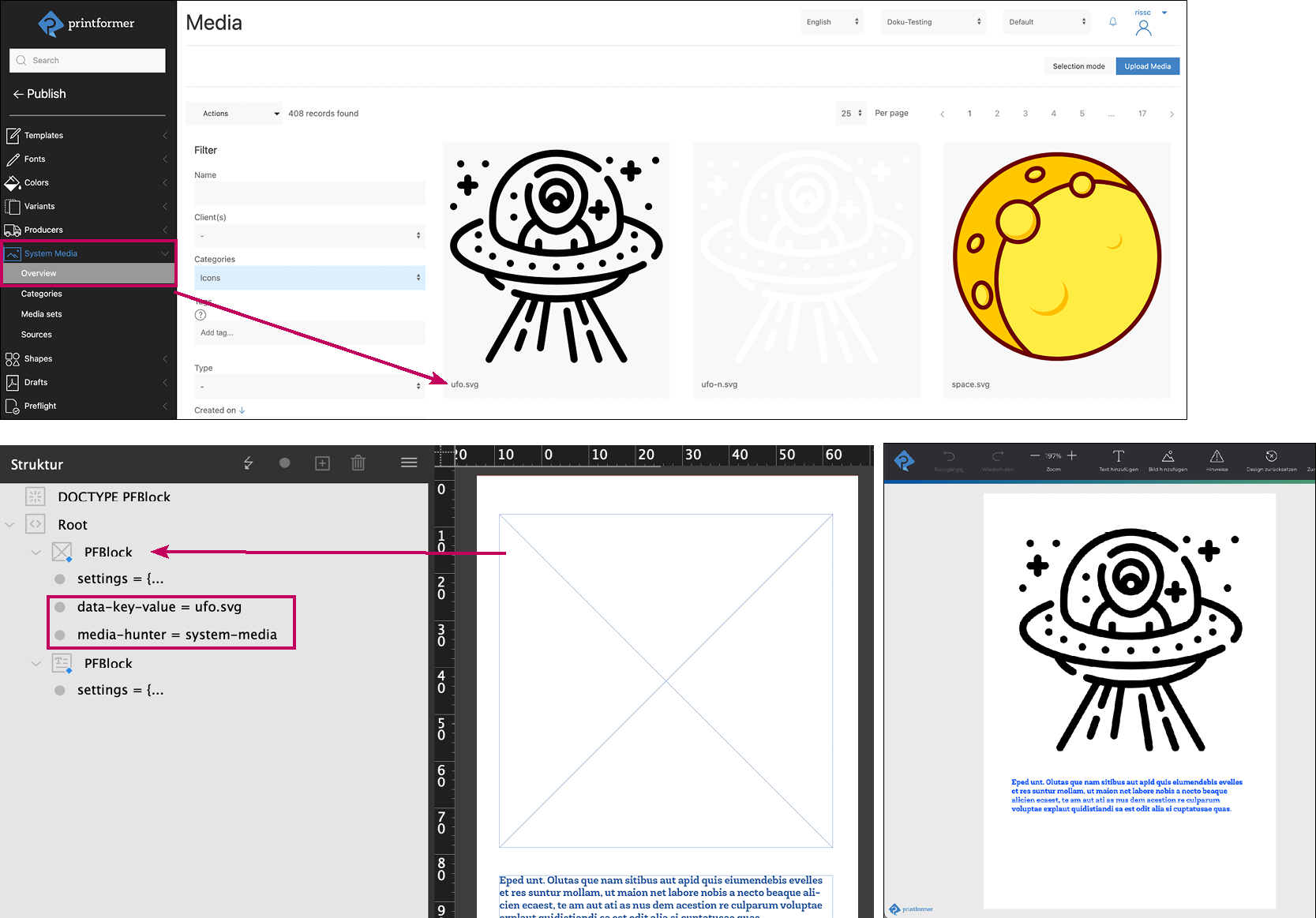This screenshot has height=918, width=1316.
Task: Click the trash icon in Struktur panel
Action: click(358, 463)
